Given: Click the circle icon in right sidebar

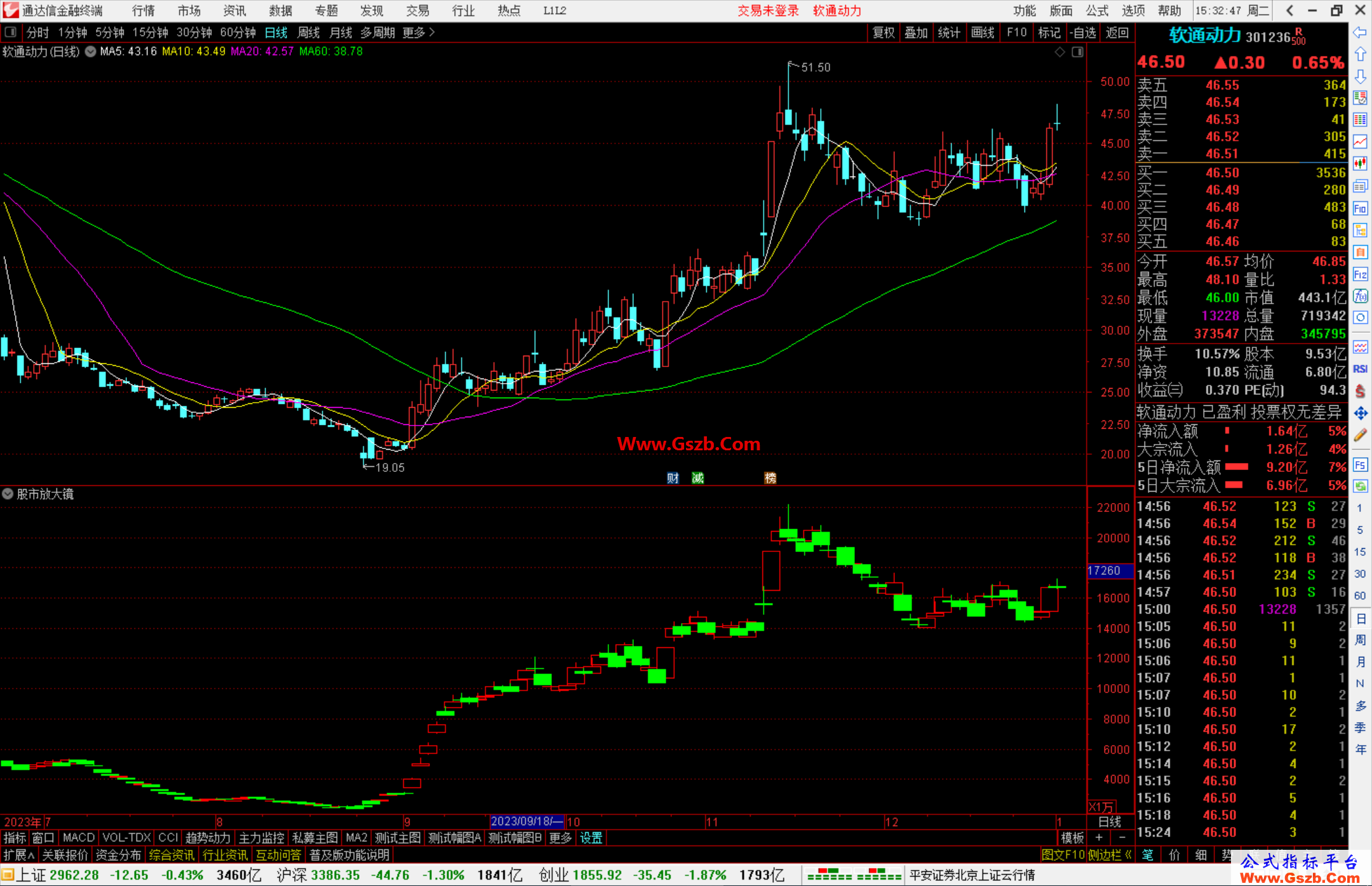Looking at the screenshot, I should [1360, 318].
